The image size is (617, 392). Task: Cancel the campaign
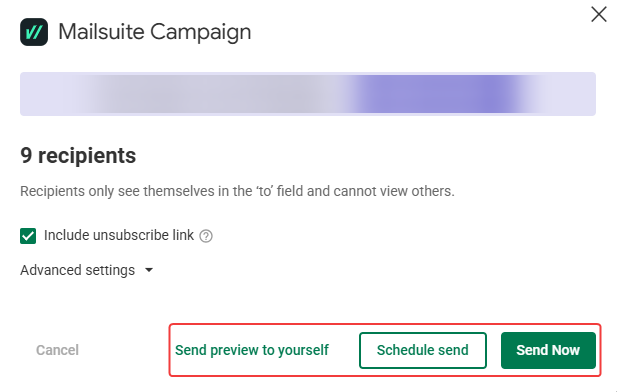pyautogui.click(x=57, y=350)
